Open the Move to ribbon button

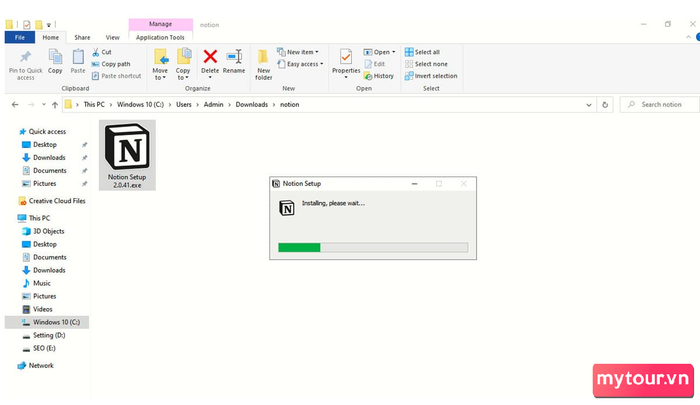click(160, 64)
